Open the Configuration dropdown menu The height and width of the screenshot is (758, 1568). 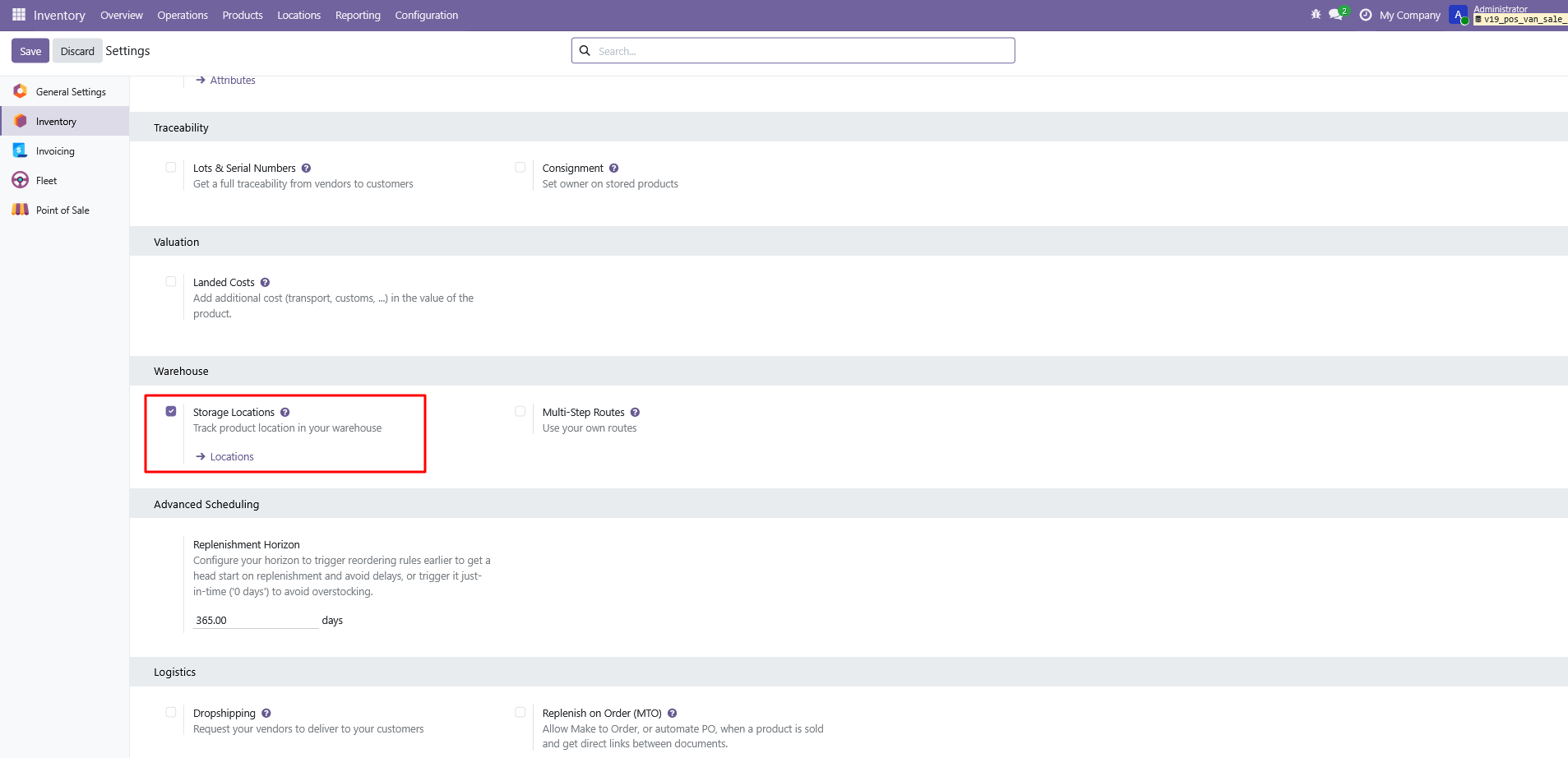pos(426,15)
